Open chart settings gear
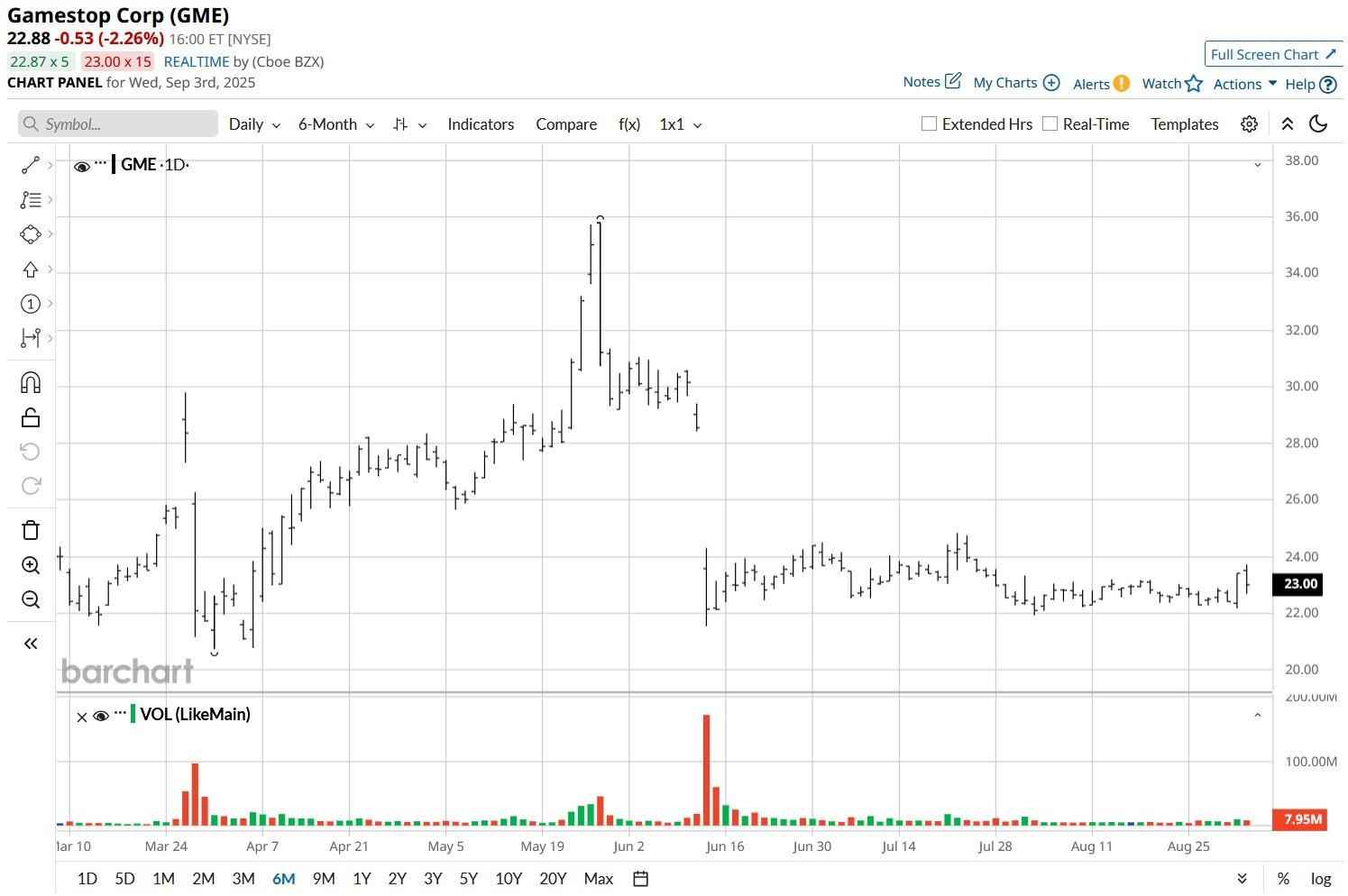This screenshot has height=896, width=1348. pyautogui.click(x=1249, y=124)
